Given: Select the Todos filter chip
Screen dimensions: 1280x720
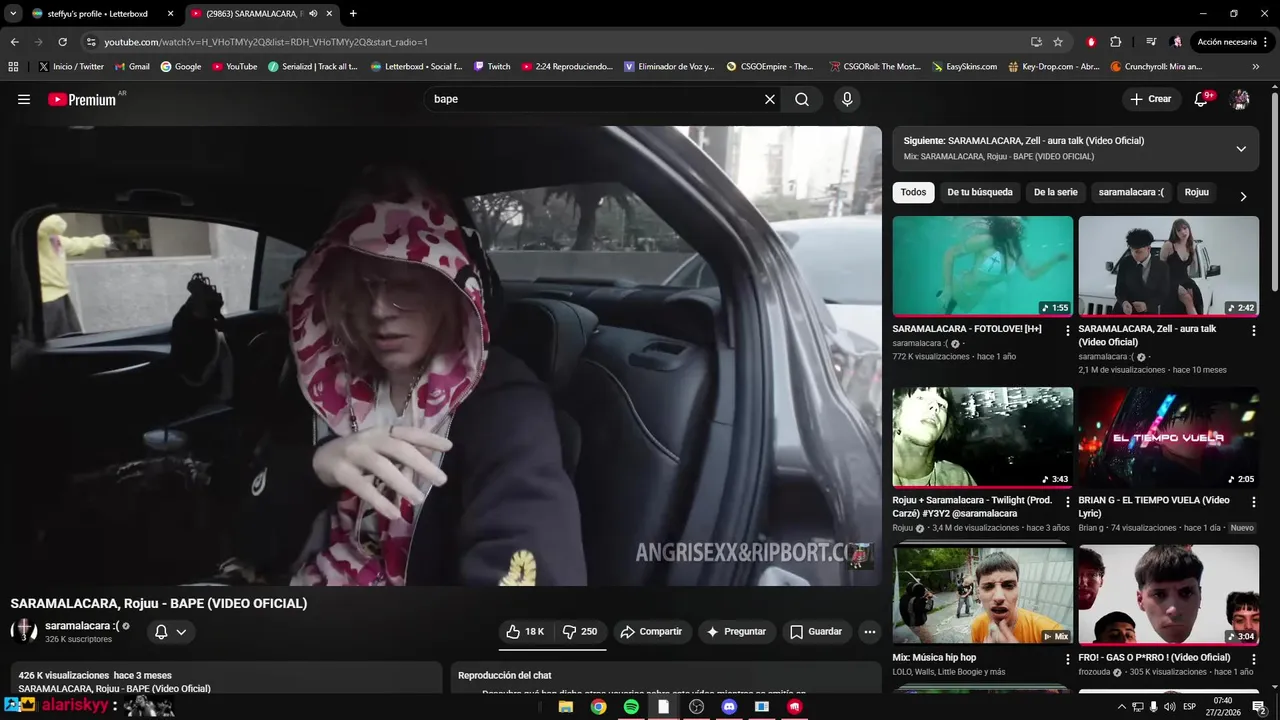Looking at the screenshot, I should pos(913,192).
